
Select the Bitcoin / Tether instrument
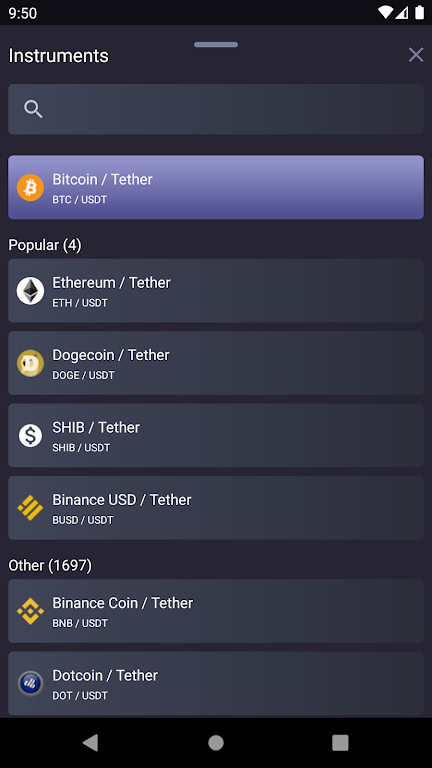coord(216,187)
